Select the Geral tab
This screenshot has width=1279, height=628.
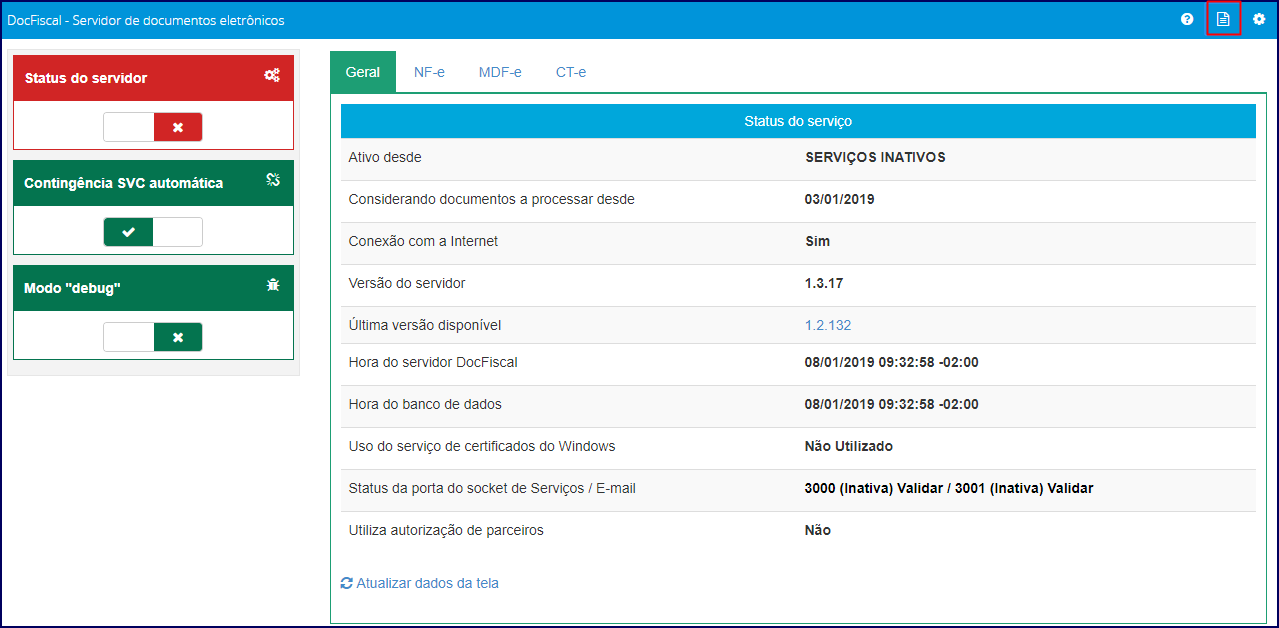click(363, 72)
